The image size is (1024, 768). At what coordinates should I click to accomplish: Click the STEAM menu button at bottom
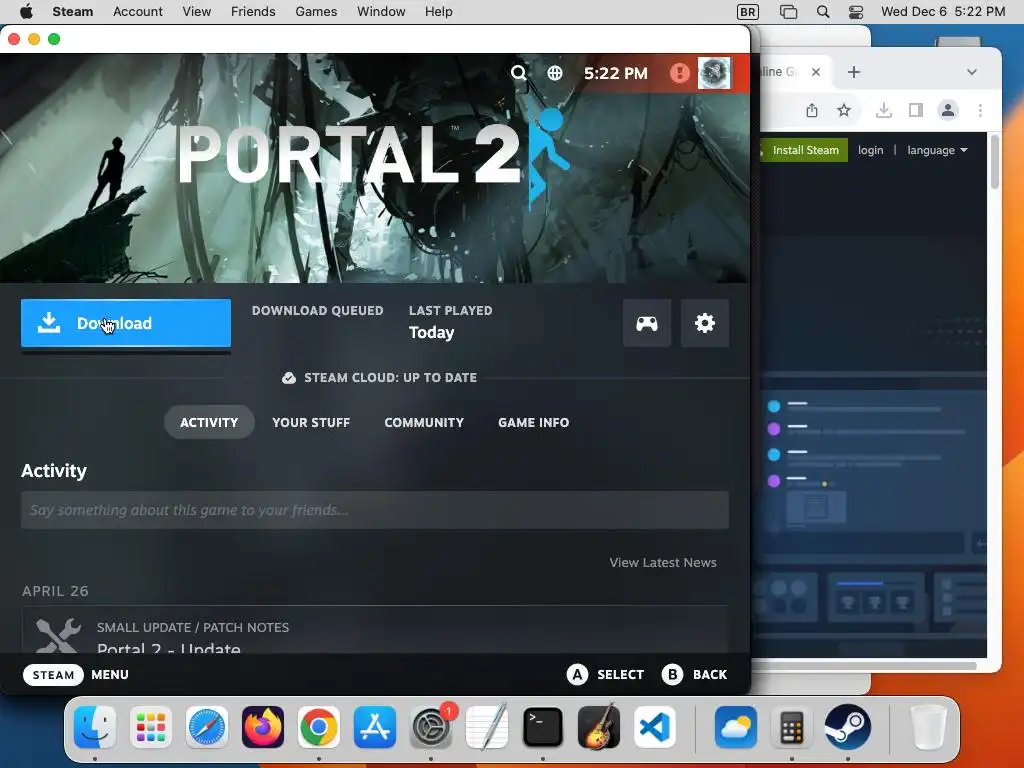[54, 675]
